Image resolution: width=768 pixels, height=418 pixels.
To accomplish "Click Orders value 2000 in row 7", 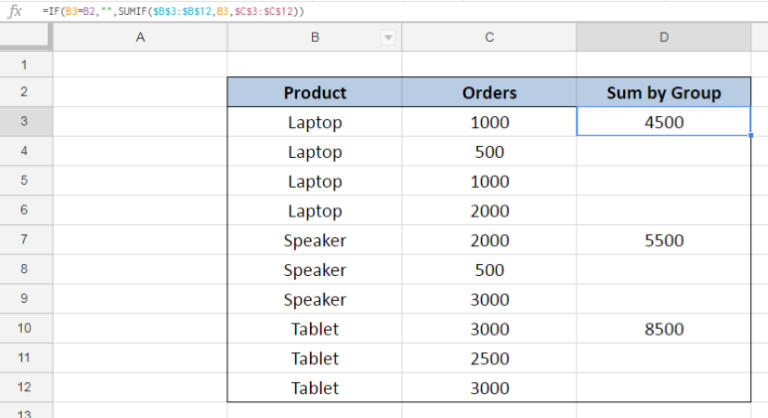I will [489, 240].
